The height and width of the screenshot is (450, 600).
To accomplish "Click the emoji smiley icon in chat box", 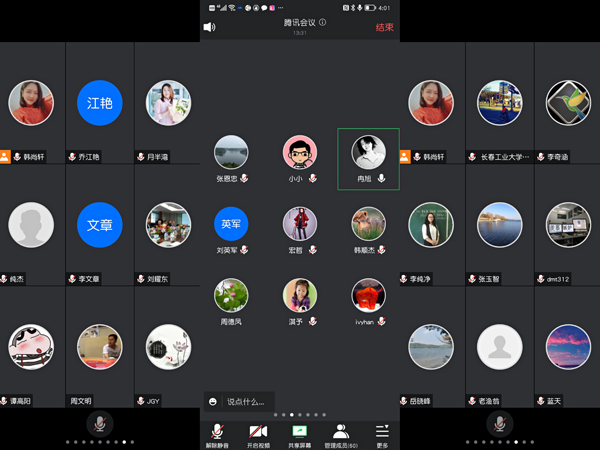I will click(x=213, y=401).
